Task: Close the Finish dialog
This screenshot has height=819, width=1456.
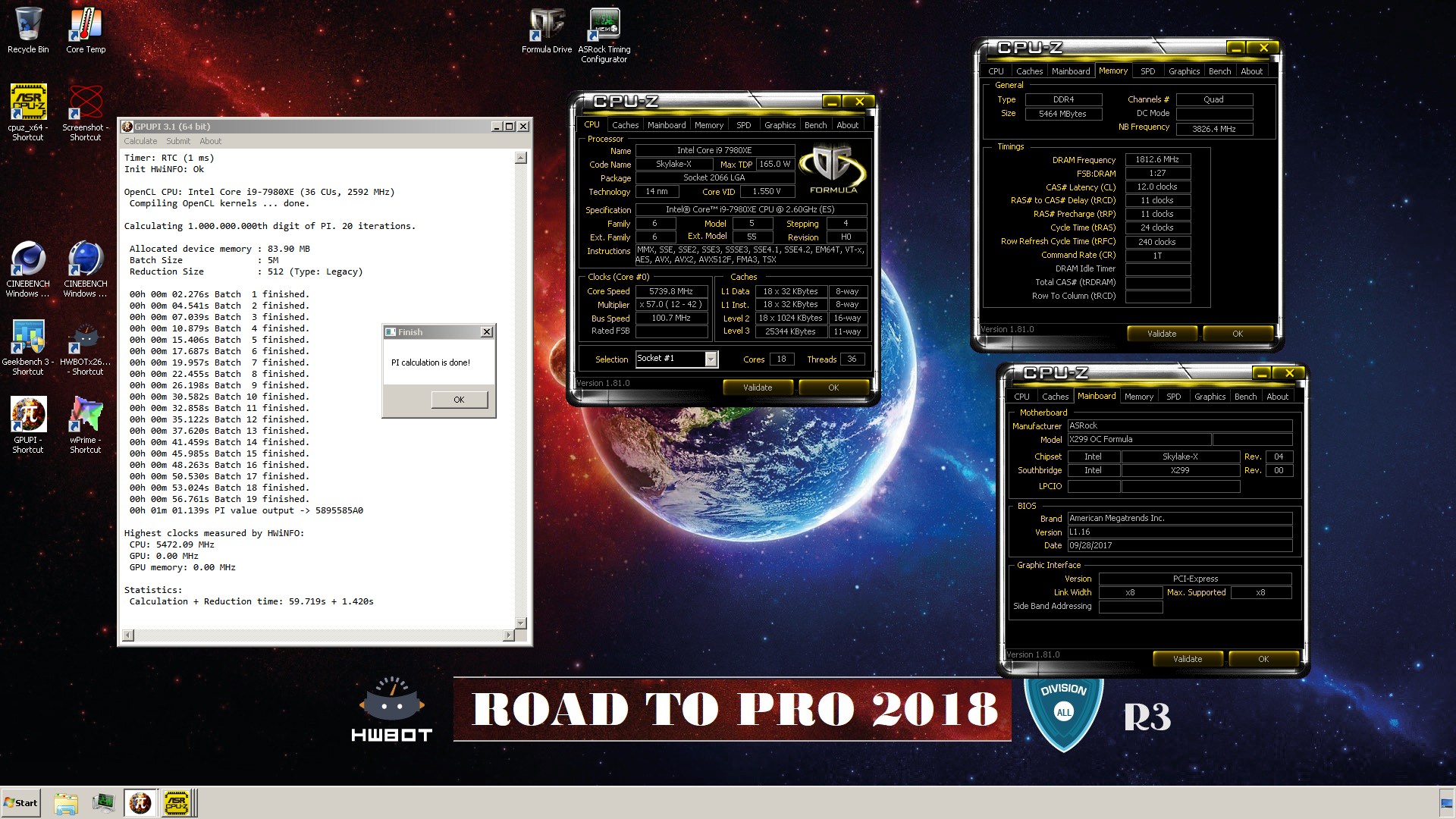Action: click(487, 331)
